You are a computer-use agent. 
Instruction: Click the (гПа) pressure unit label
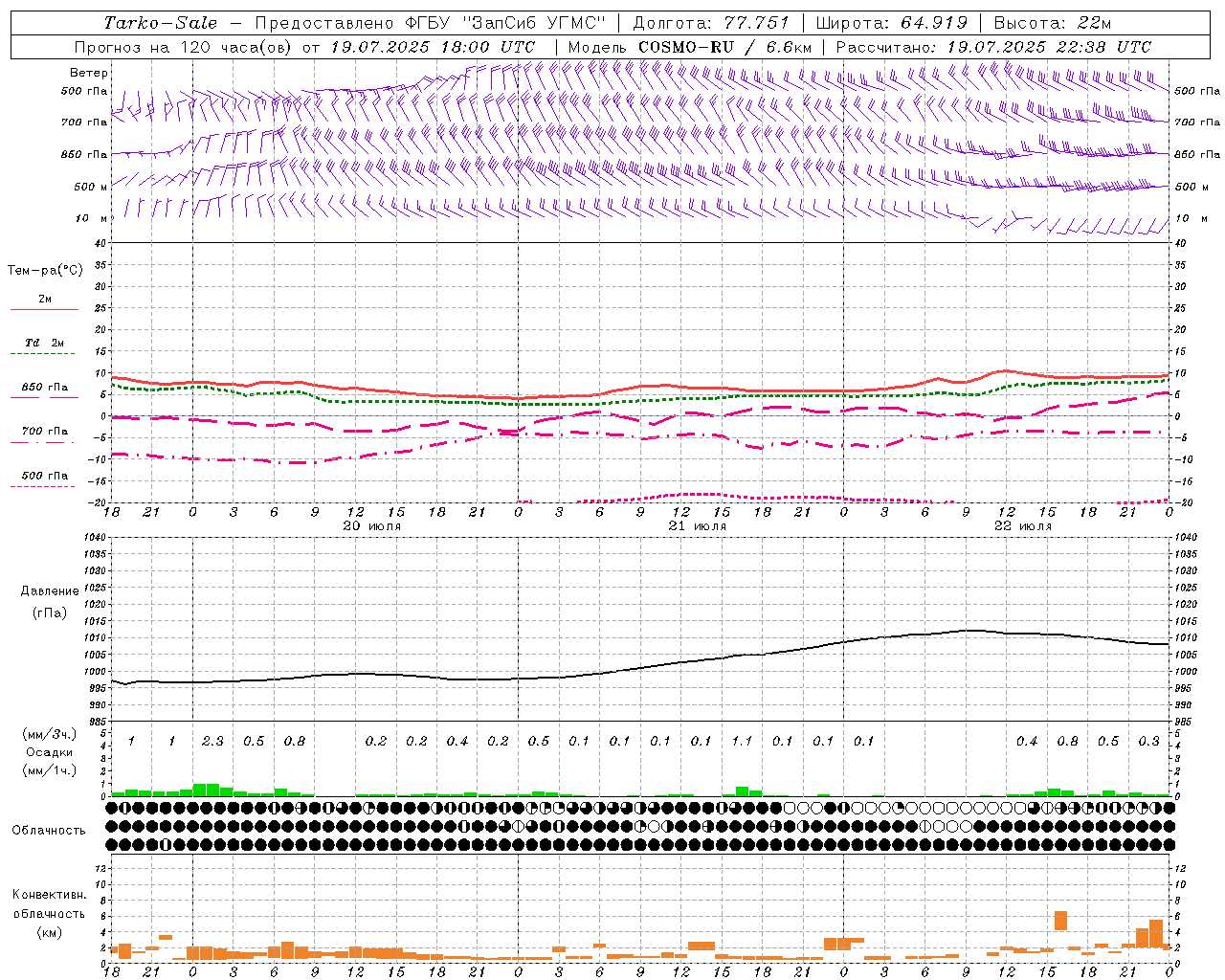coord(50,613)
